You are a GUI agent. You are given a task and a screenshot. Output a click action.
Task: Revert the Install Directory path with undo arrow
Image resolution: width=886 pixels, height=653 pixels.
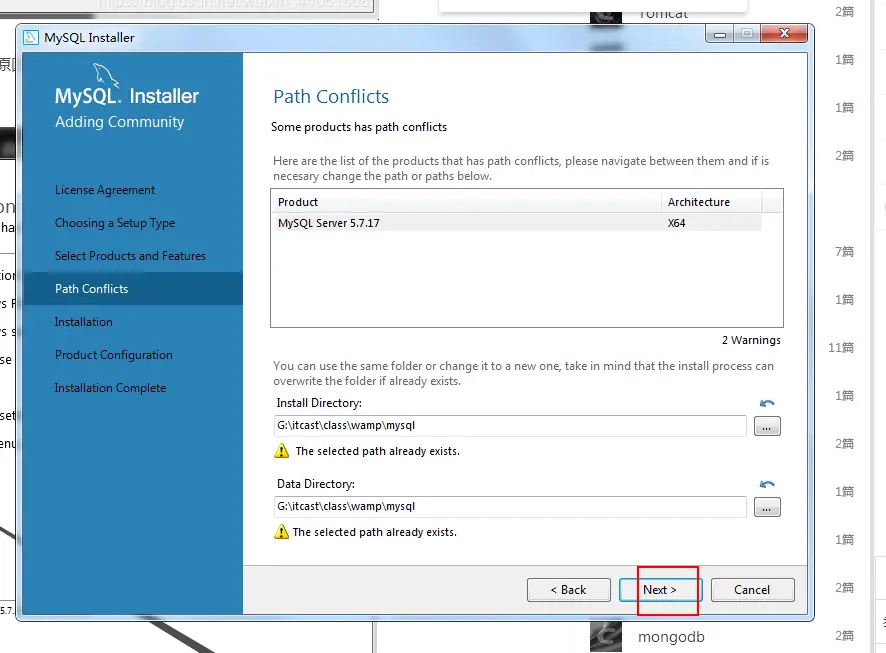767,403
